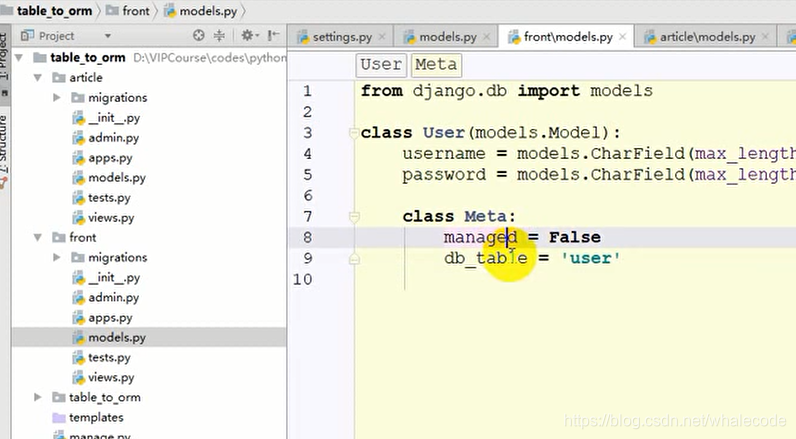796x439 pixels.
Task: Close the article\models.py tab
Action: [765, 37]
